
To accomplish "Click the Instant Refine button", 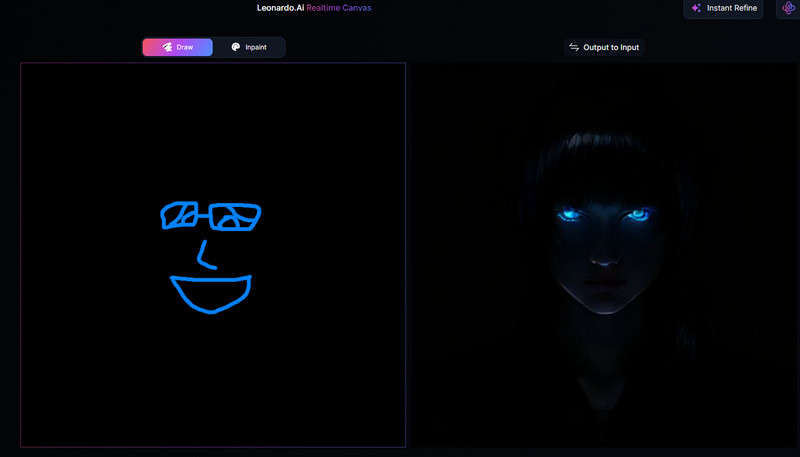I will 723,8.
